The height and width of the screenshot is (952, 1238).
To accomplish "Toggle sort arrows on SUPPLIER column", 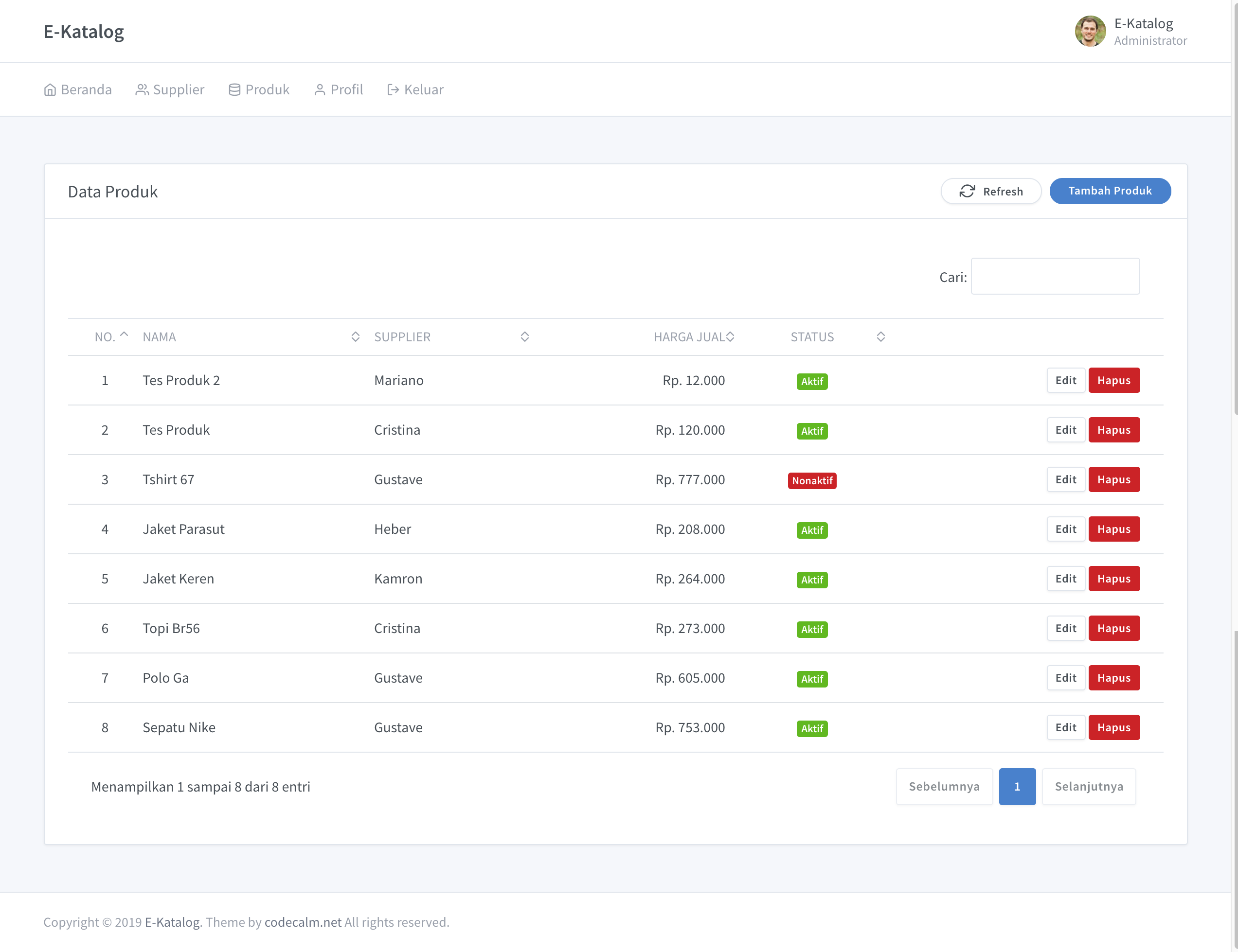I will [x=524, y=336].
